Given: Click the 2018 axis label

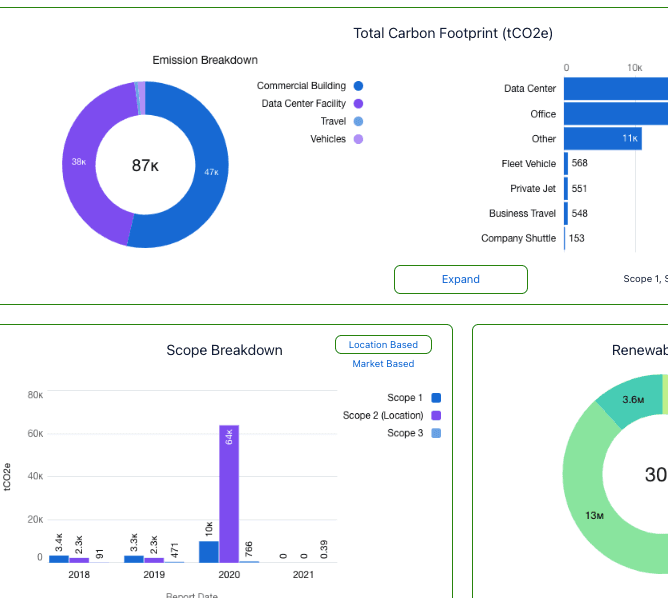Looking at the screenshot, I should click(x=79, y=575).
